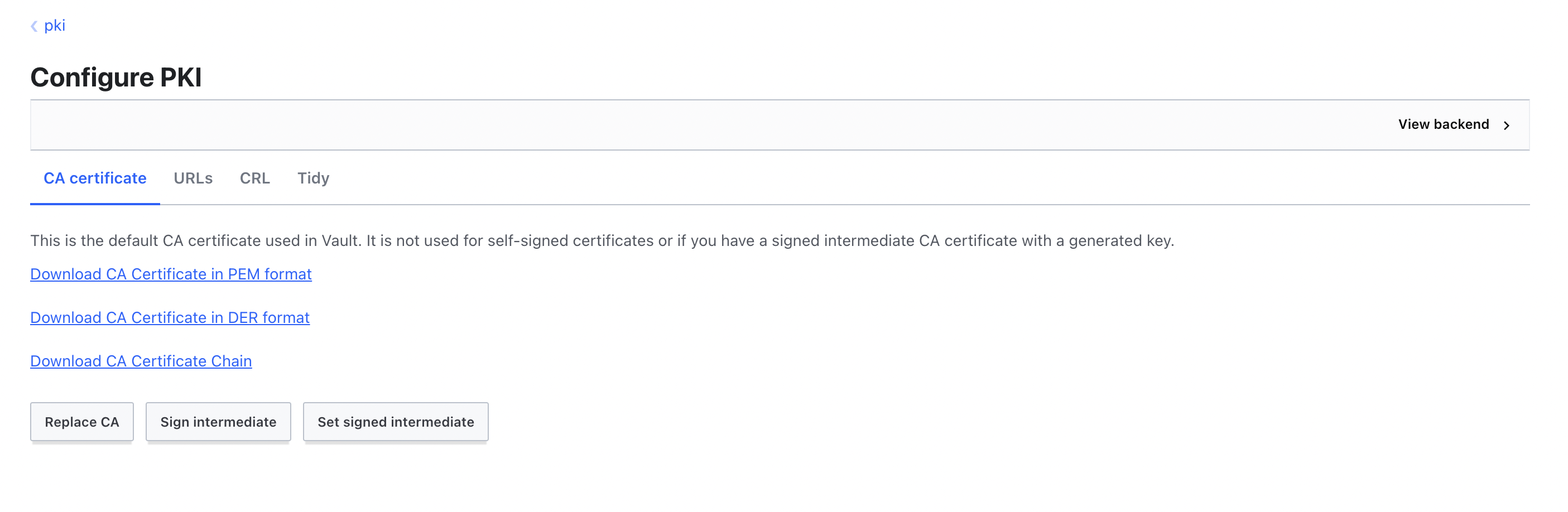
Task: Switch to the Tidy tab
Action: [313, 178]
